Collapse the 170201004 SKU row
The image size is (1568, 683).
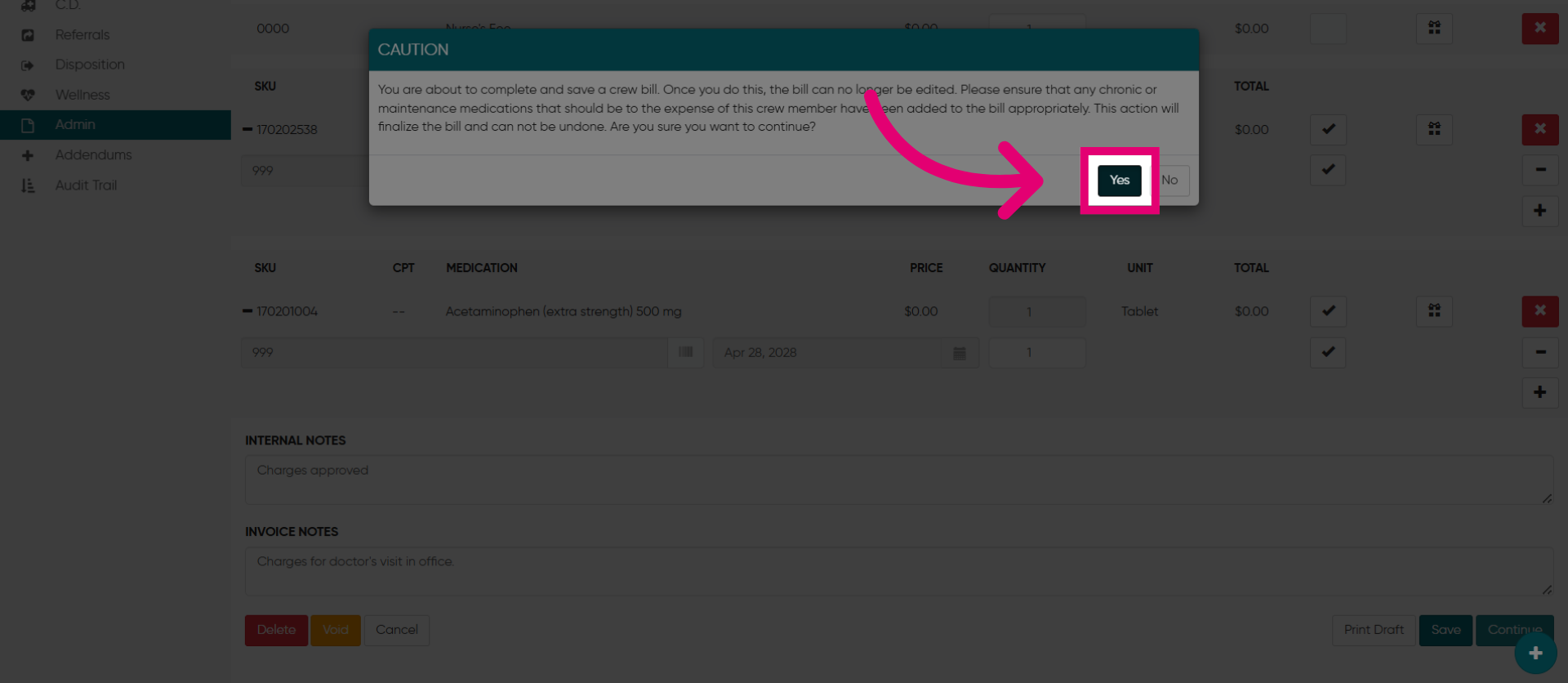pos(247,311)
